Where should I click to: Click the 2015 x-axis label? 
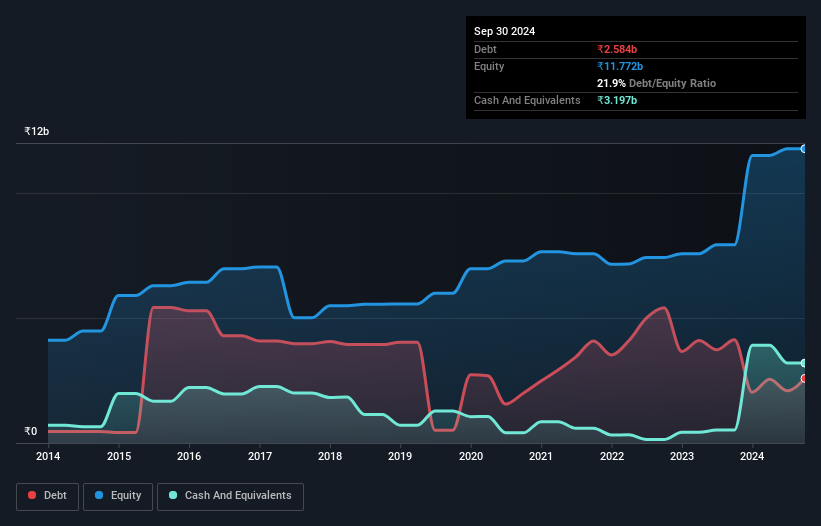(119, 456)
